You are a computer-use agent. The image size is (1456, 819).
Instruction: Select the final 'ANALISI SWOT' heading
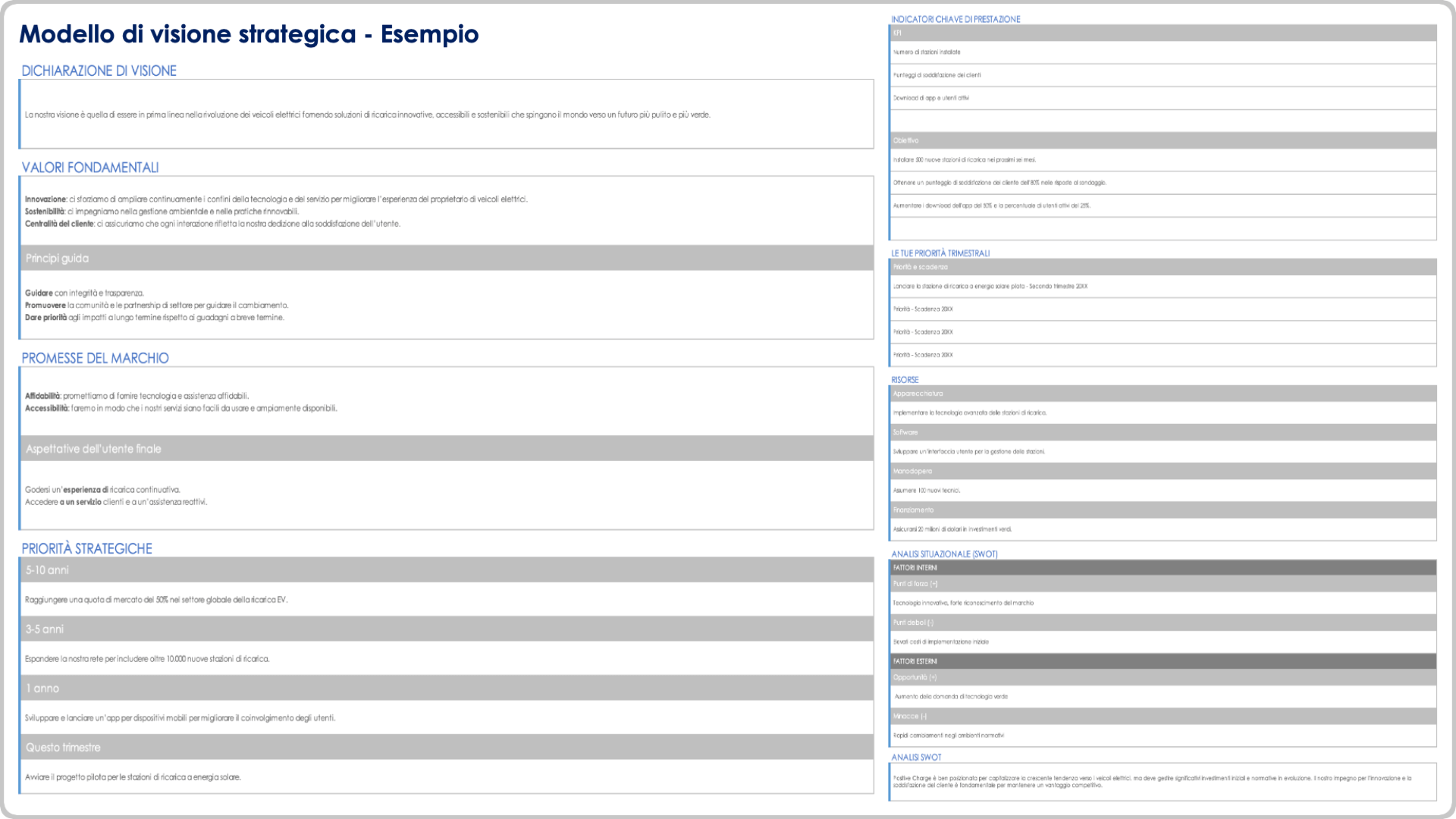916,758
